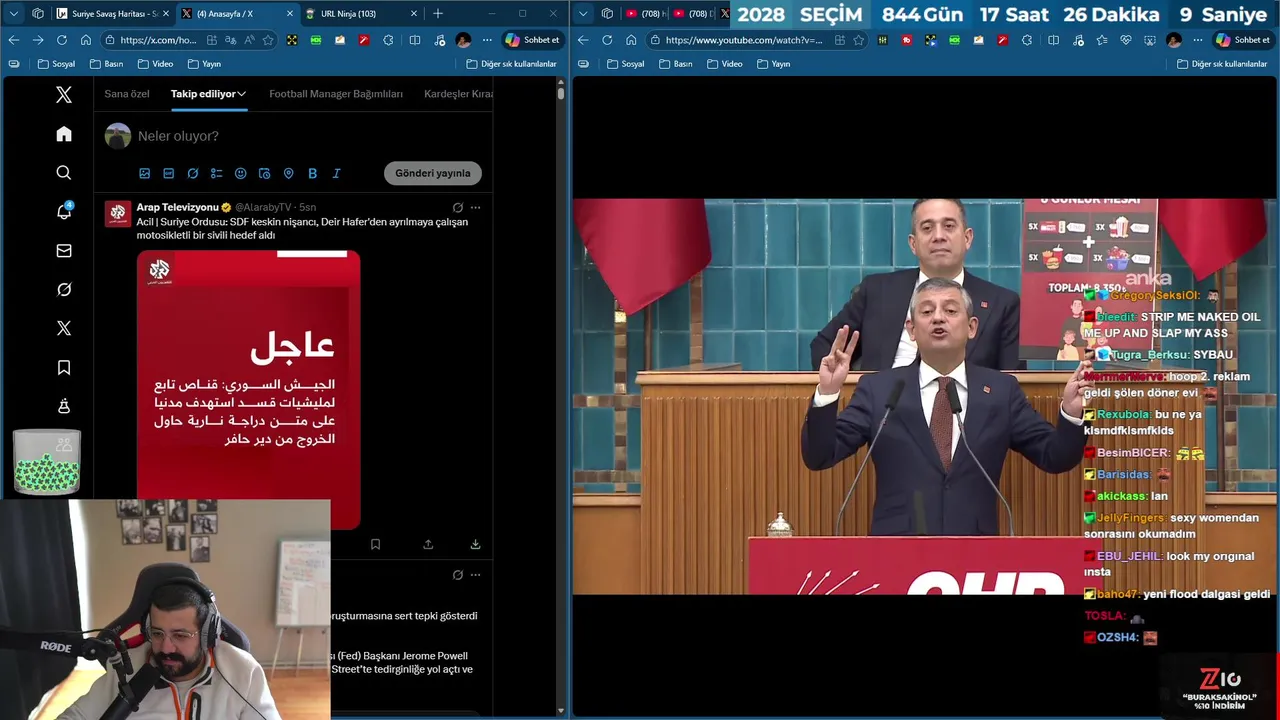Viewport: 1280px width, 720px height.
Task: Open Video bookmarks folder in YouTube browser
Action: (x=724, y=64)
